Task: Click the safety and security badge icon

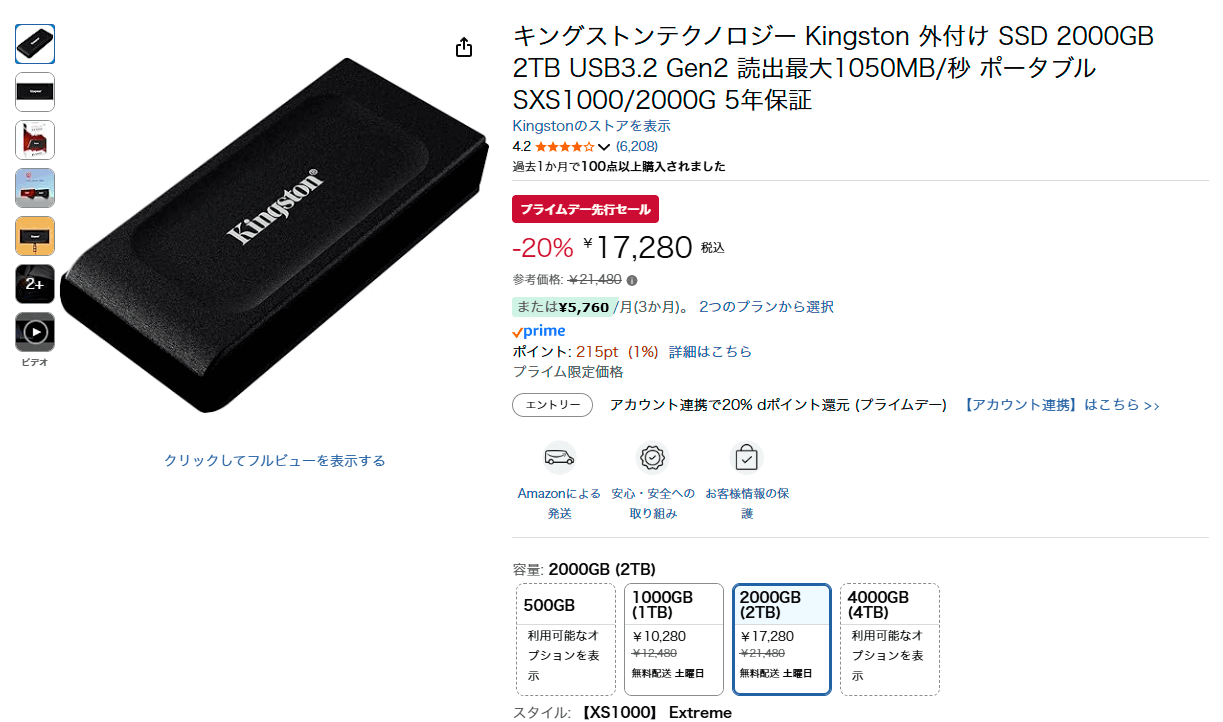Action: coord(652,457)
